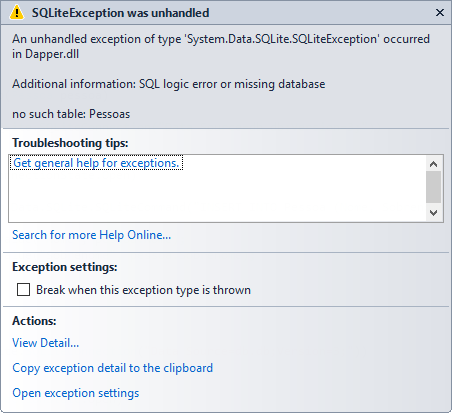The image size is (452, 413).
Task: Click the 'Troubleshooting tips:' heading
Action: (70, 143)
